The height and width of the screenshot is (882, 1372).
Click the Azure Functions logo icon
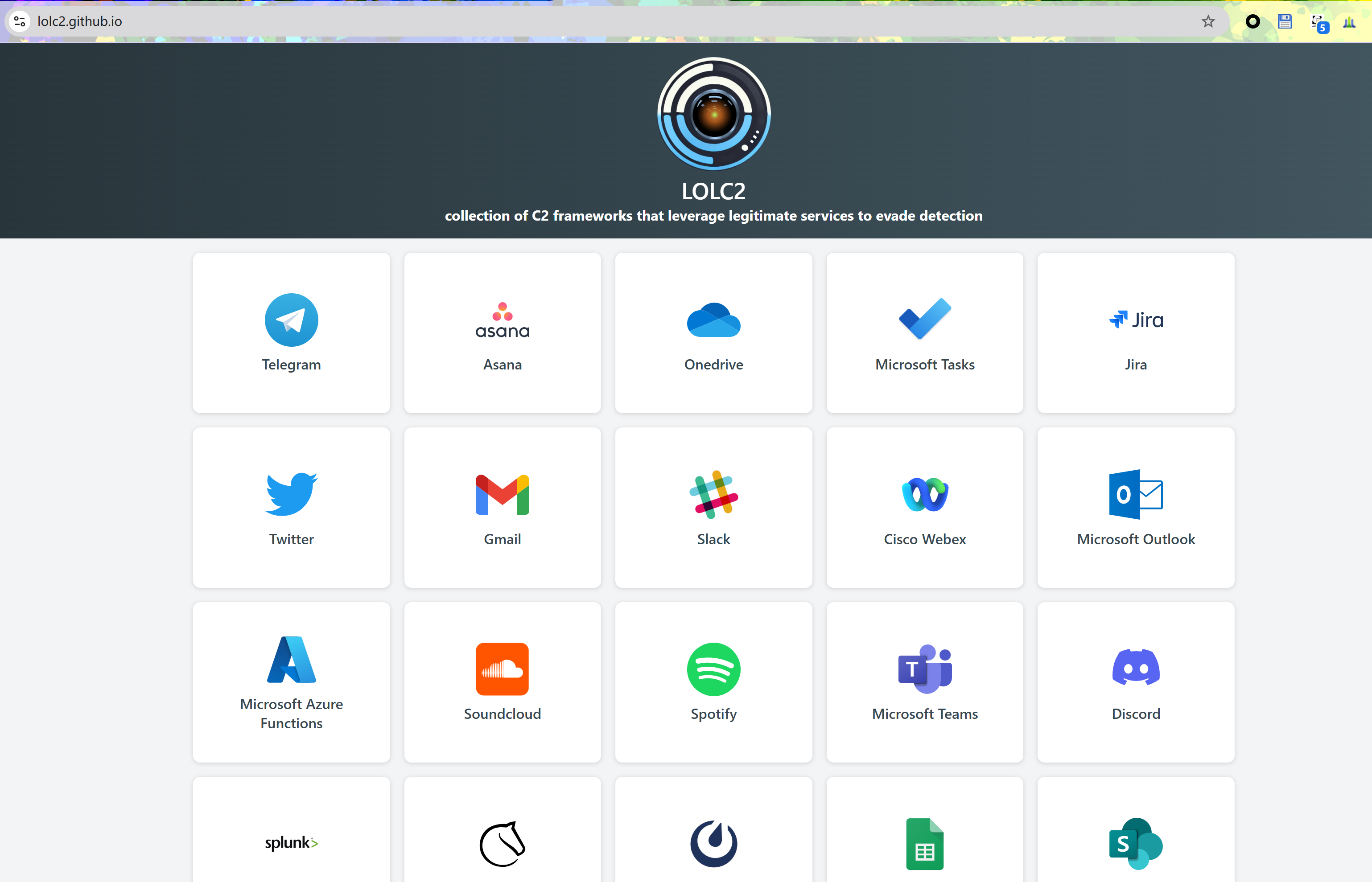[x=291, y=659]
